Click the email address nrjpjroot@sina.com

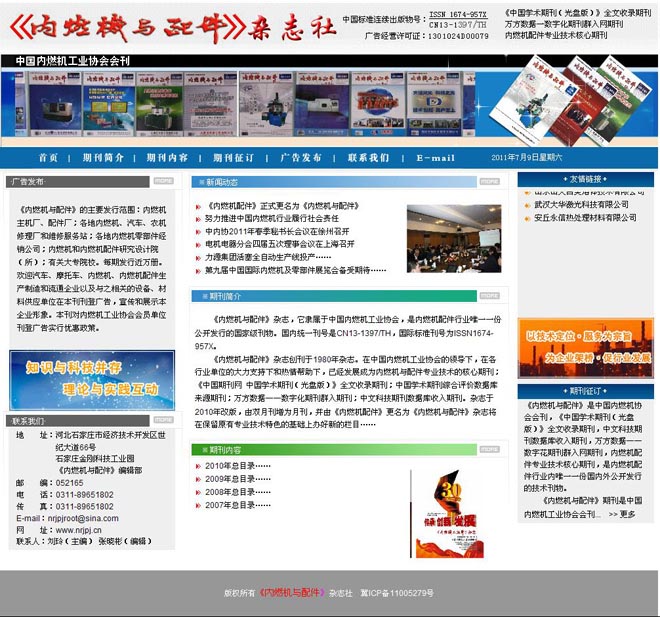[x=83, y=519]
